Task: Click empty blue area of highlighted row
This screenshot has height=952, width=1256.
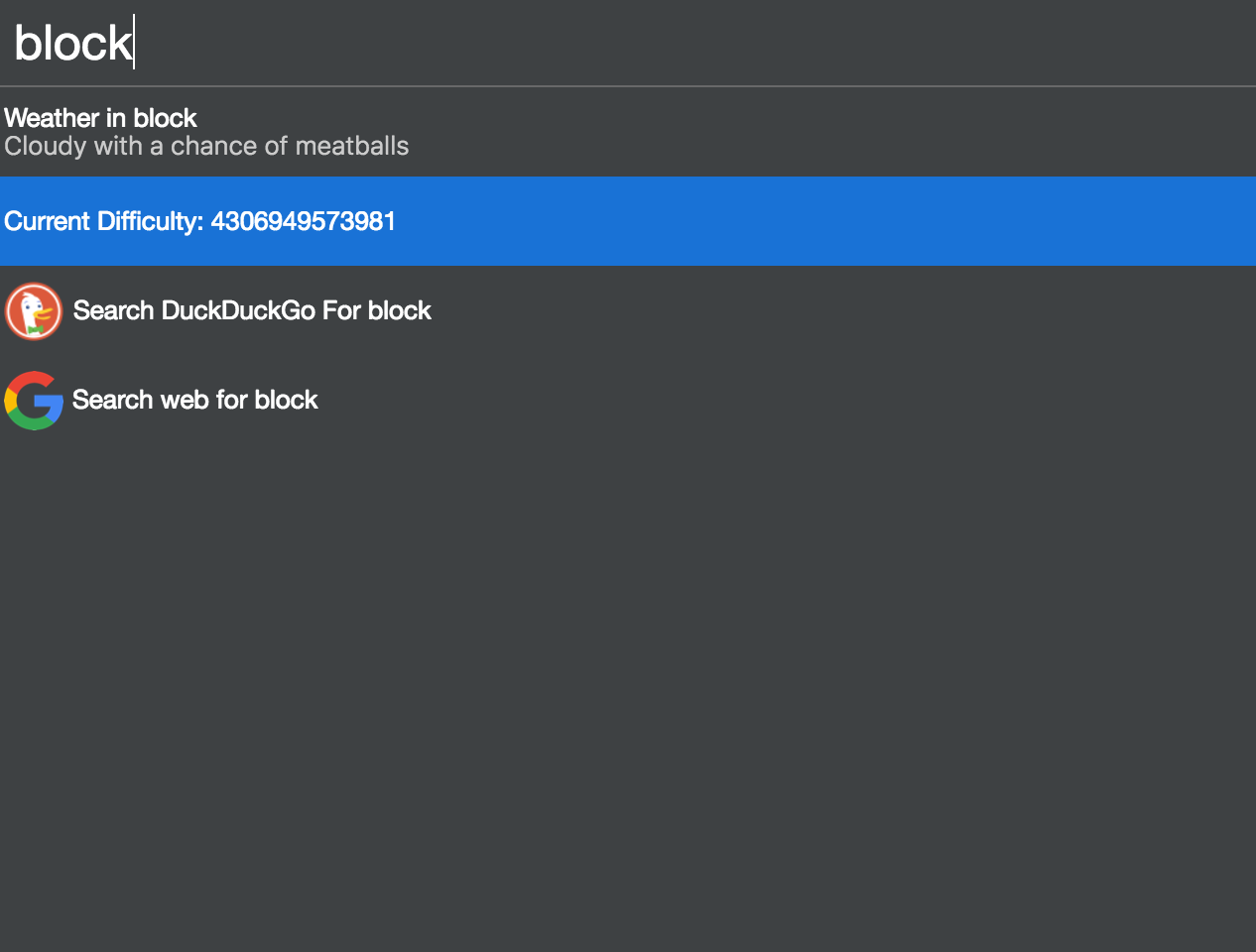Action: click(823, 221)
